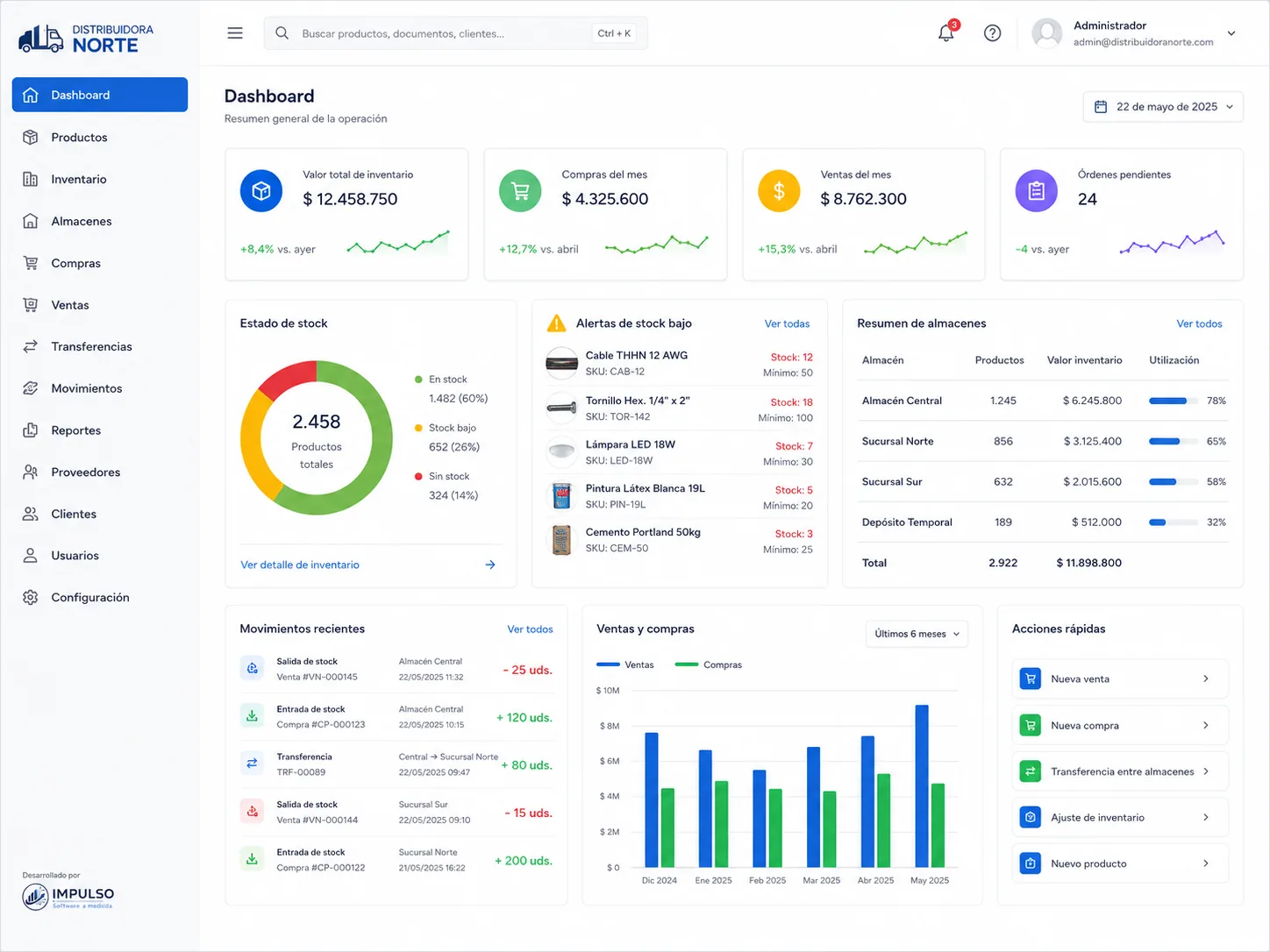Viewport: 1270px width, 952px height.
Task: Click the red Sin stock legend dot
Action: [418, 476]
